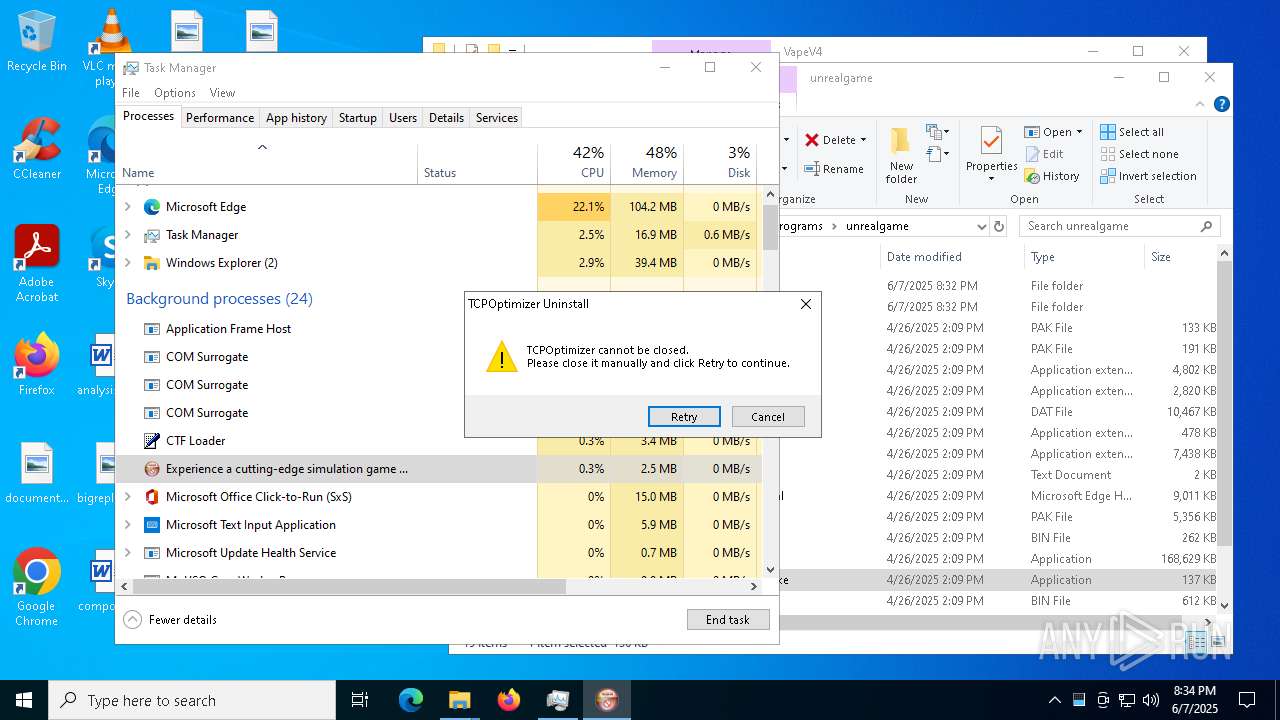The width and height of the screenshot is (1280, 720).
Task: Show hidden system tray icons
Action: tap(1054, 700)
